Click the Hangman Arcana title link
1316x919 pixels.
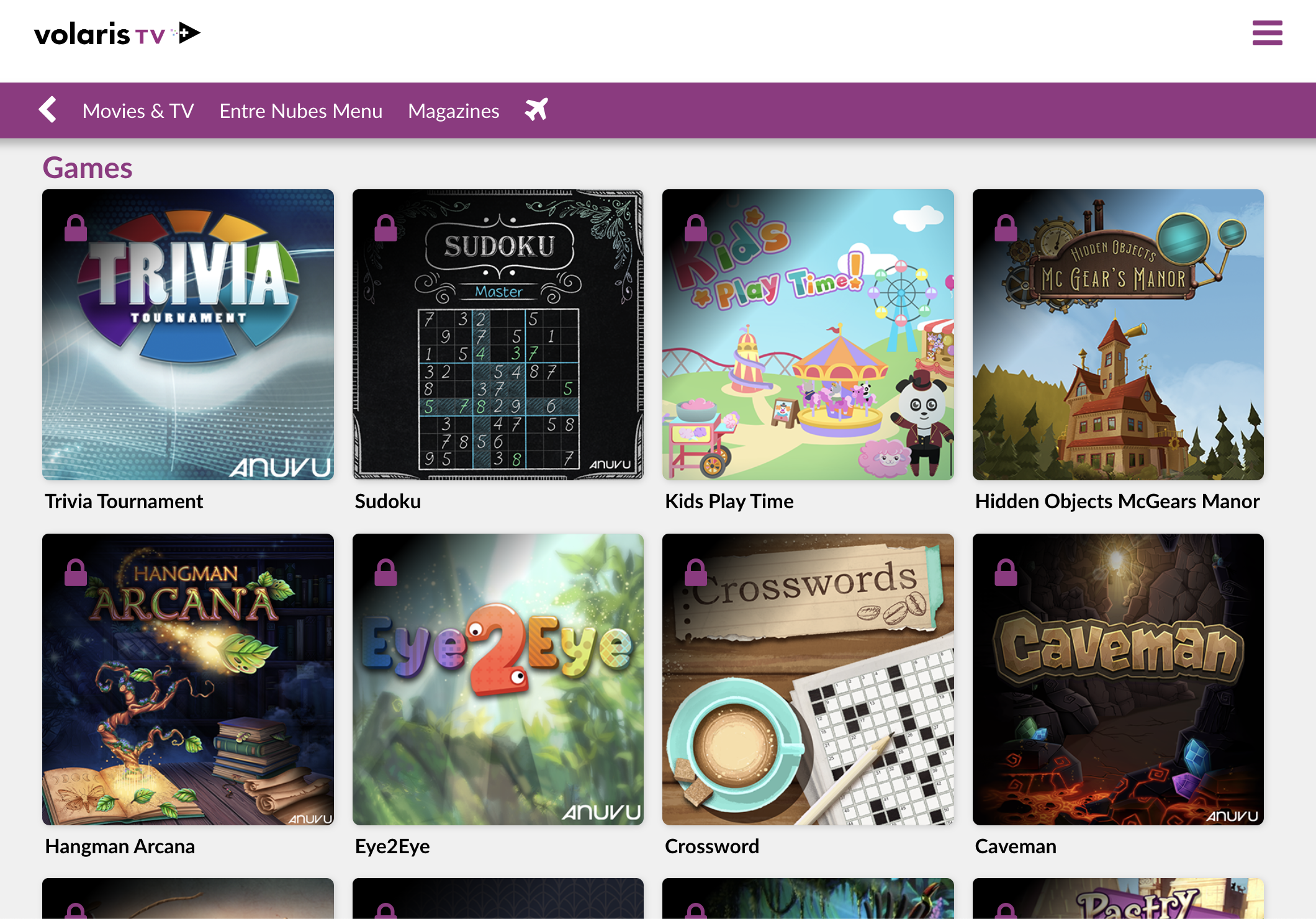tap(120, 846)
